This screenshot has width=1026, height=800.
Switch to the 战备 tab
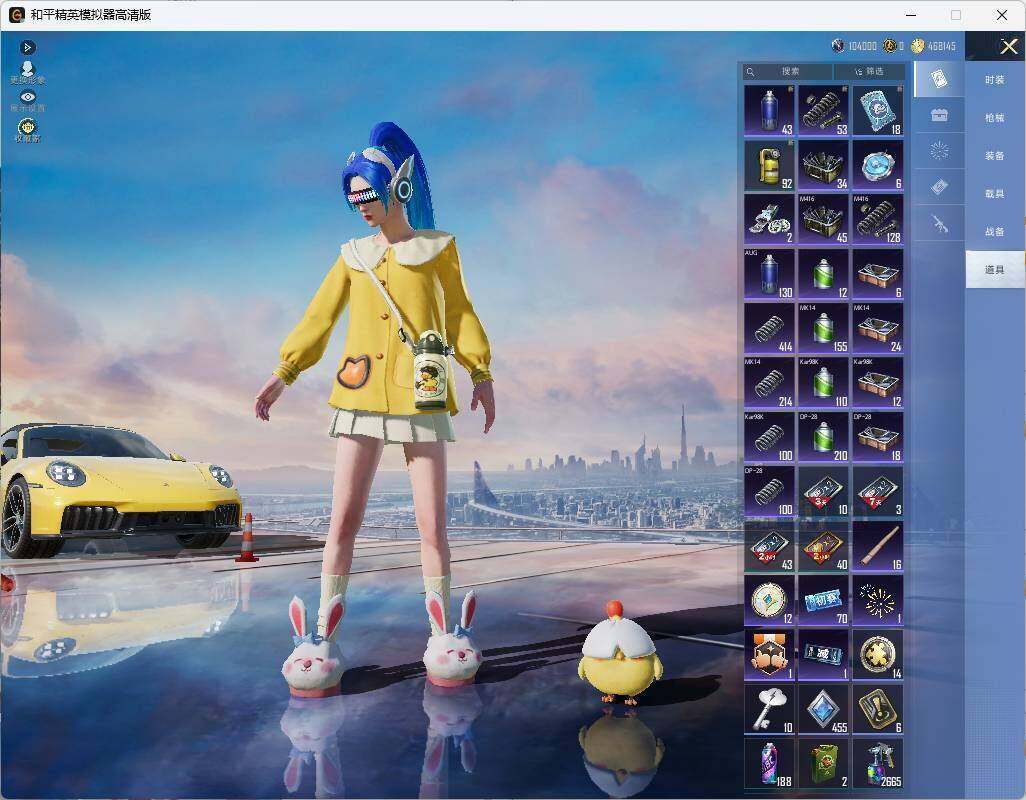point(995,232)
